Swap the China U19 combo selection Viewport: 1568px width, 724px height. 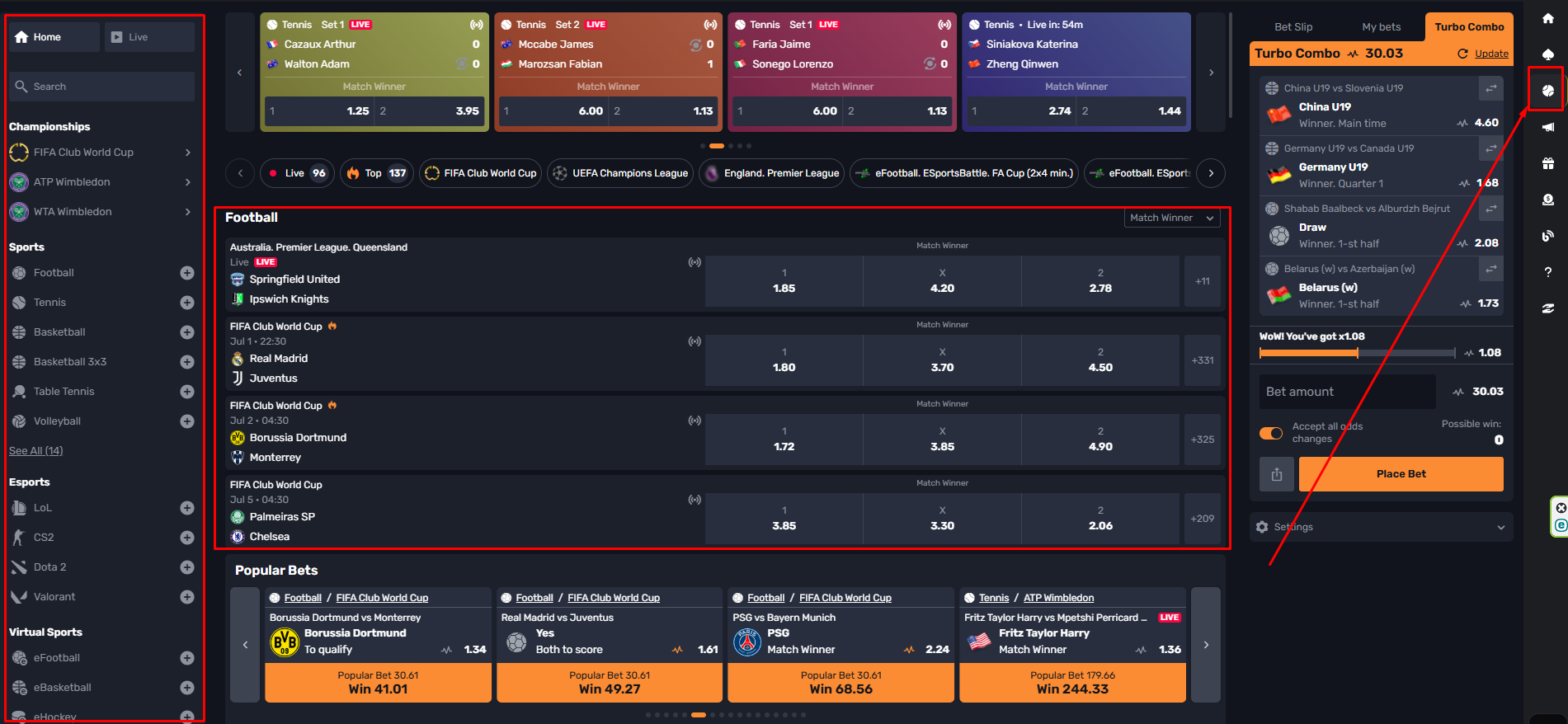point(1490,88)
